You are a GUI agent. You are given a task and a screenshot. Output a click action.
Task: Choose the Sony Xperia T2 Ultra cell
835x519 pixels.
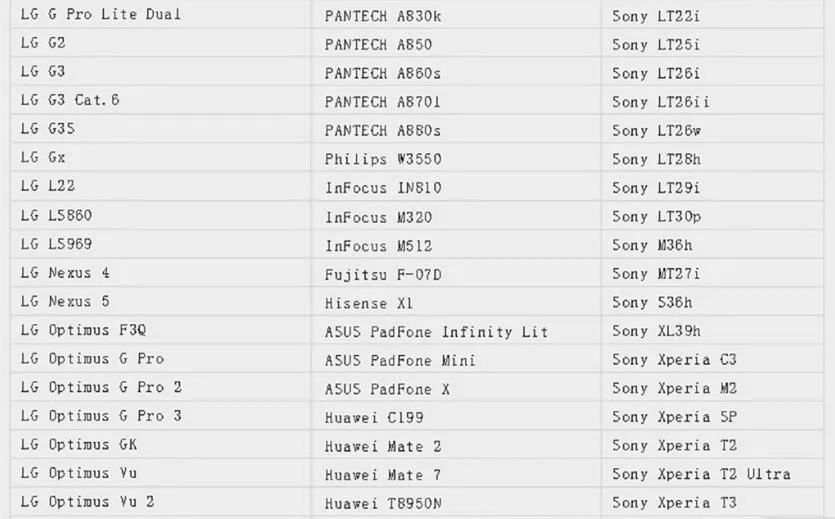713,473
